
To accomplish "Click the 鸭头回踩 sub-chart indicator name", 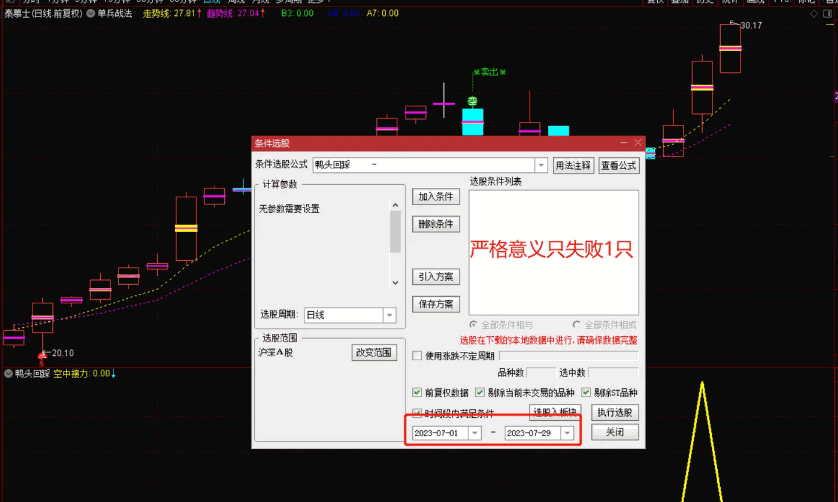I will point(33,374).
